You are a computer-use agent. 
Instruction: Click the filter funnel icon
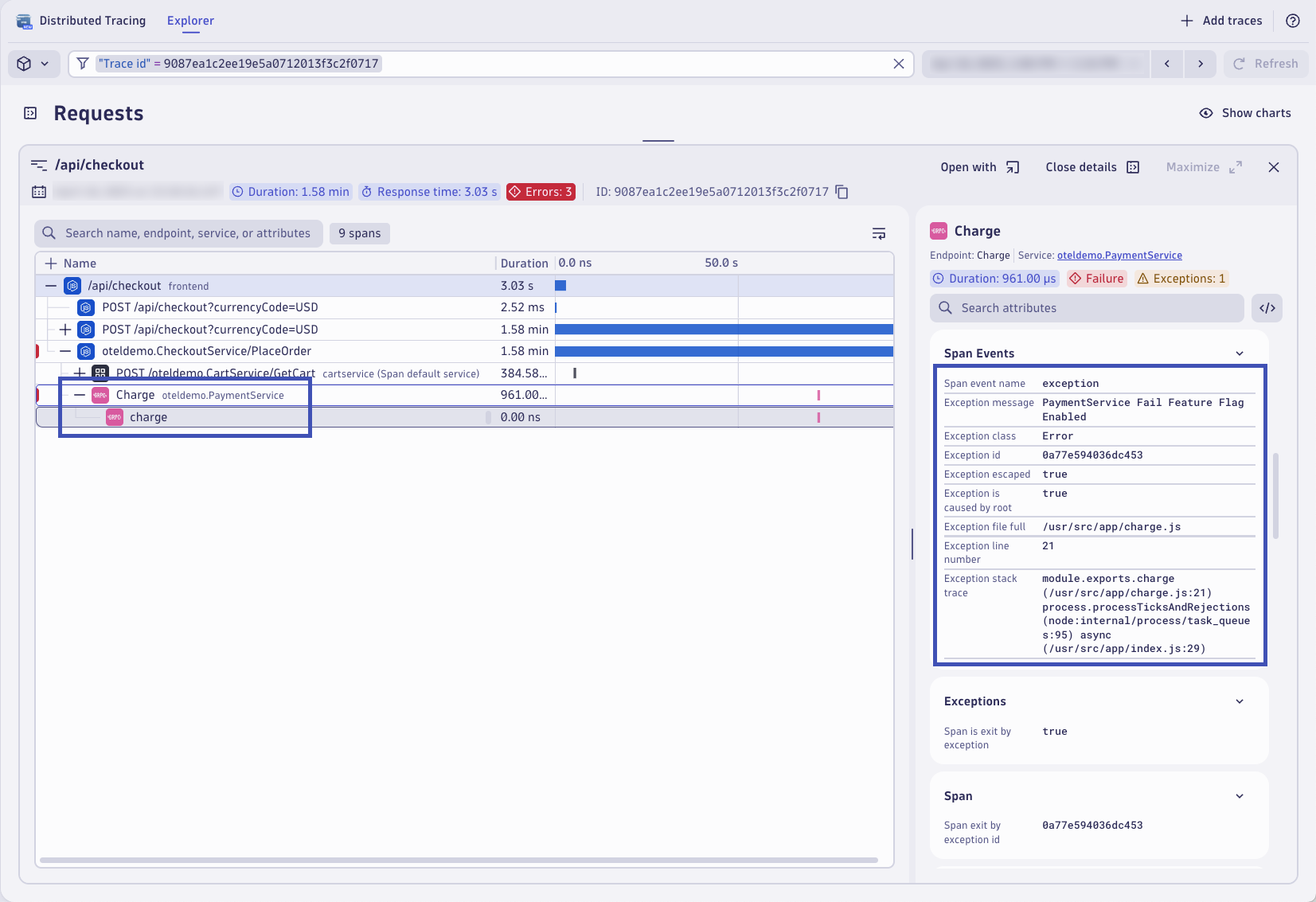(x=83, y=64)
